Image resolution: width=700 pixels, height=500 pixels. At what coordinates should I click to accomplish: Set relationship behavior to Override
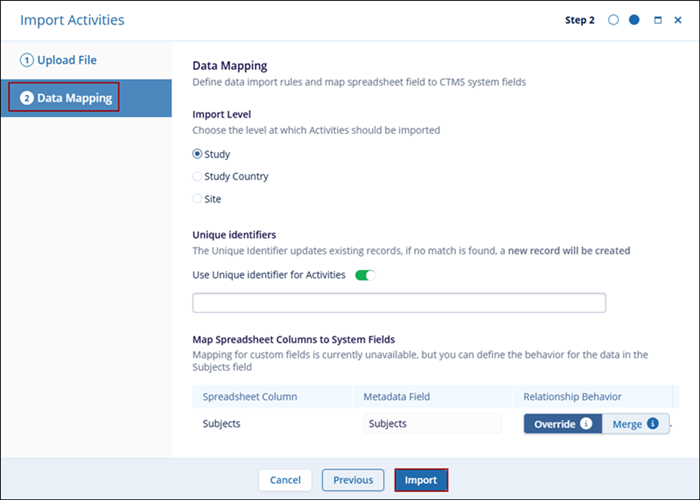click(555, 424)
